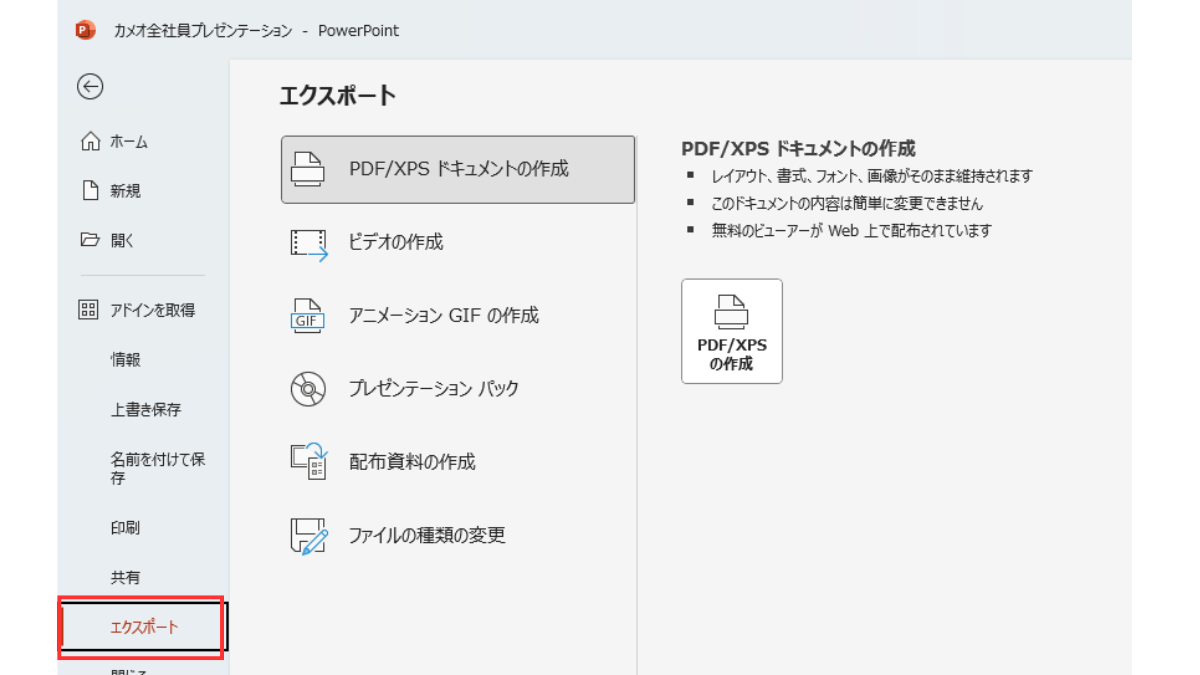Click the New blank page icon
Image resolution: width=1200 pixels, height=675 pixels.
90,191
